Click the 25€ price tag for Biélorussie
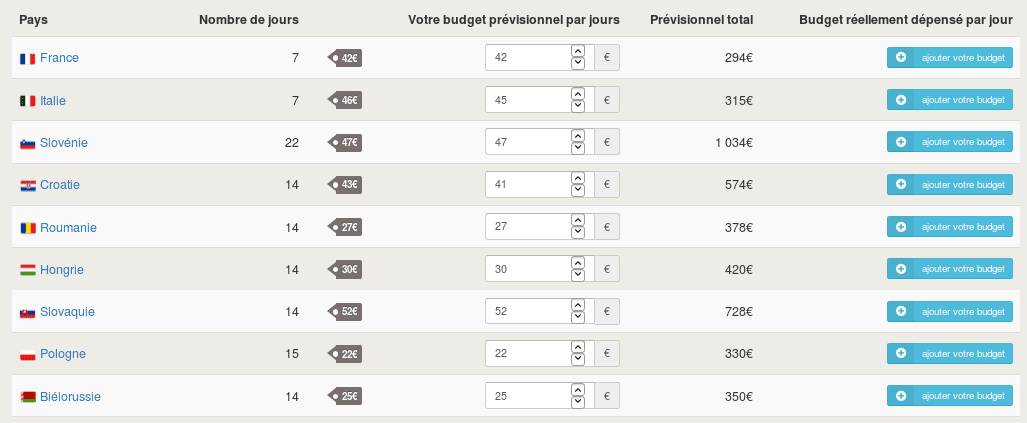Viewport: 1027px width, 423px height. pyautogui.click(x=345, y=397)
